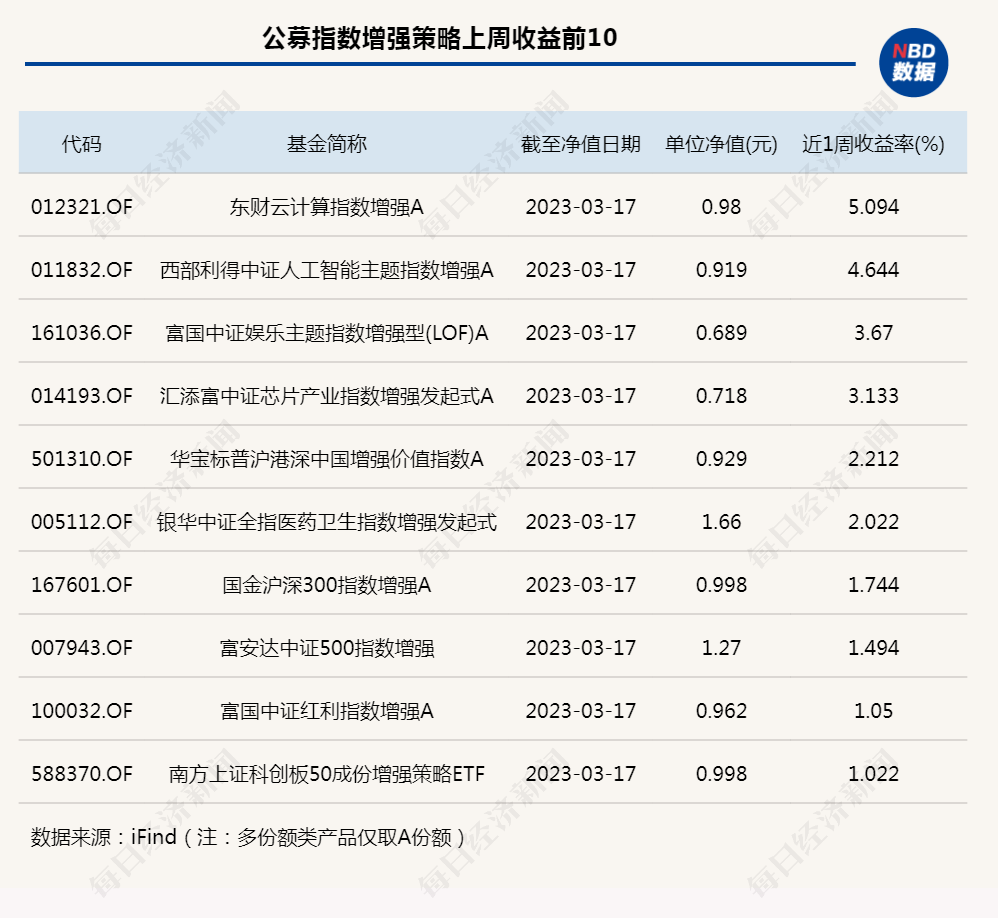The width and height of the screenshot is (998, 918).
Task: Click 东财云计算指数增强A fund name
Action: coord(330,206)
